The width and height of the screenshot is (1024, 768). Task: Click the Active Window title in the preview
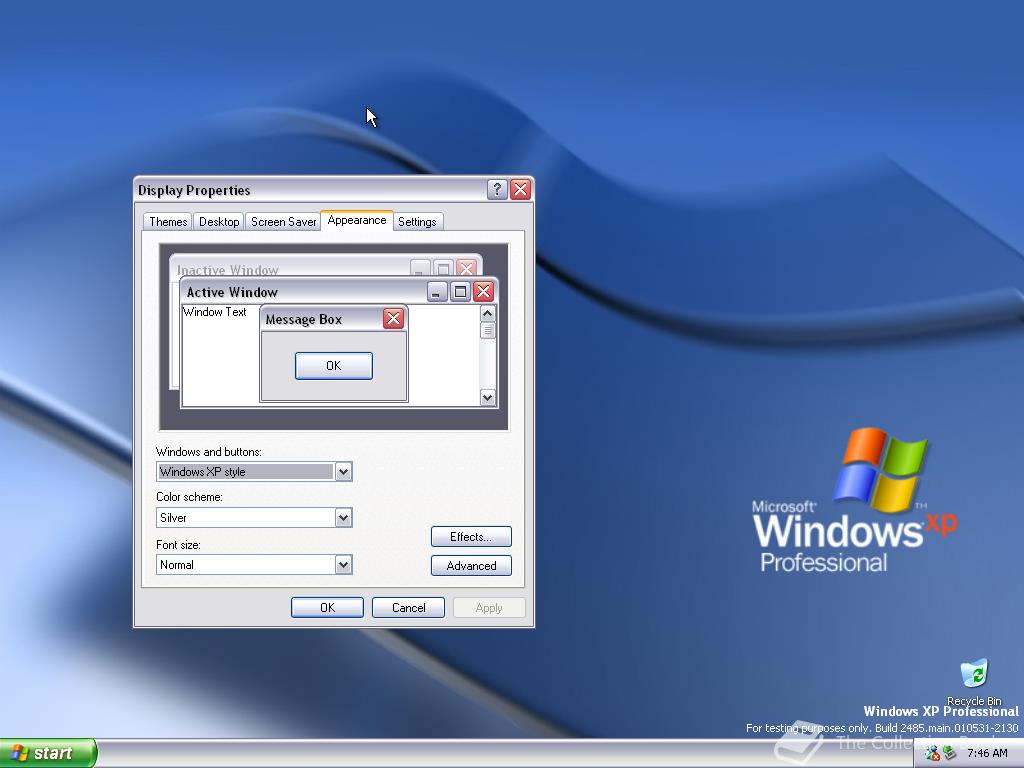232,292
